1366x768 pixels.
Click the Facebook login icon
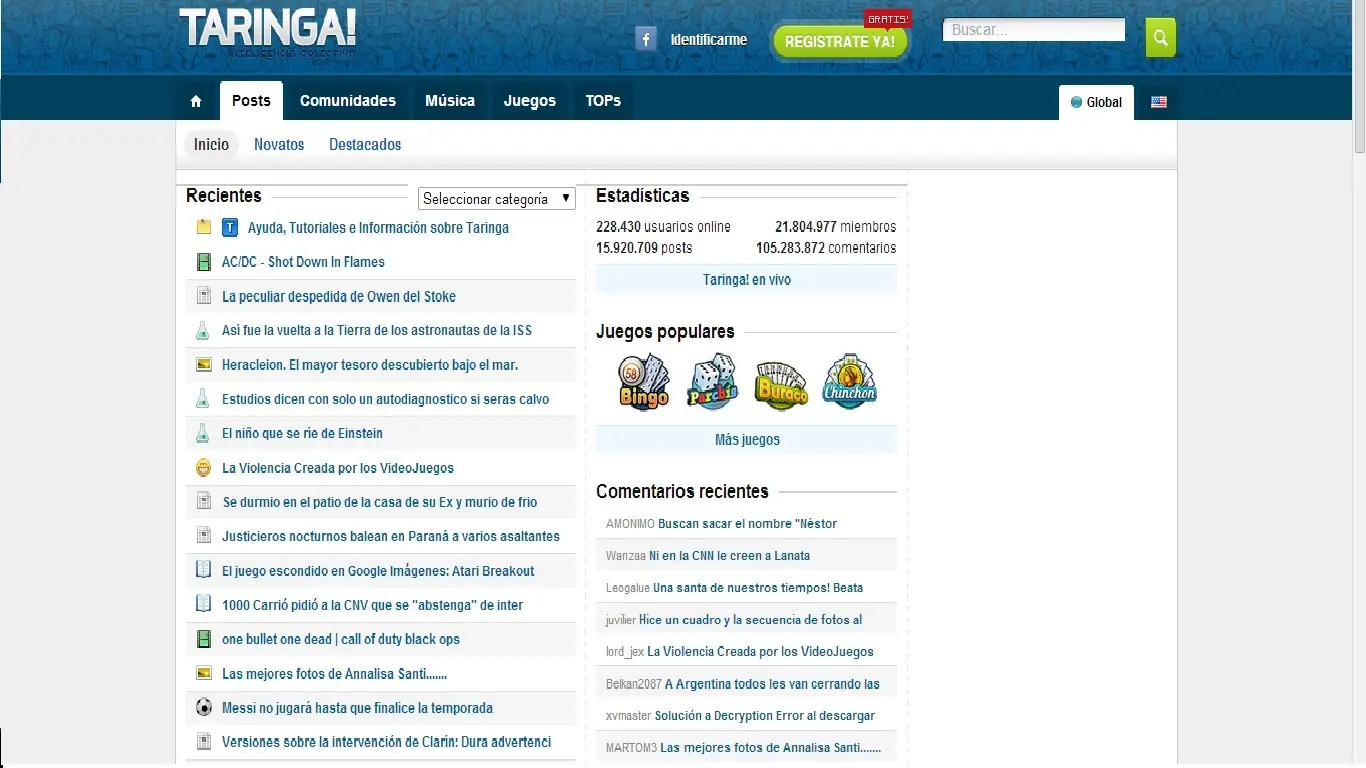coord(646,39)
